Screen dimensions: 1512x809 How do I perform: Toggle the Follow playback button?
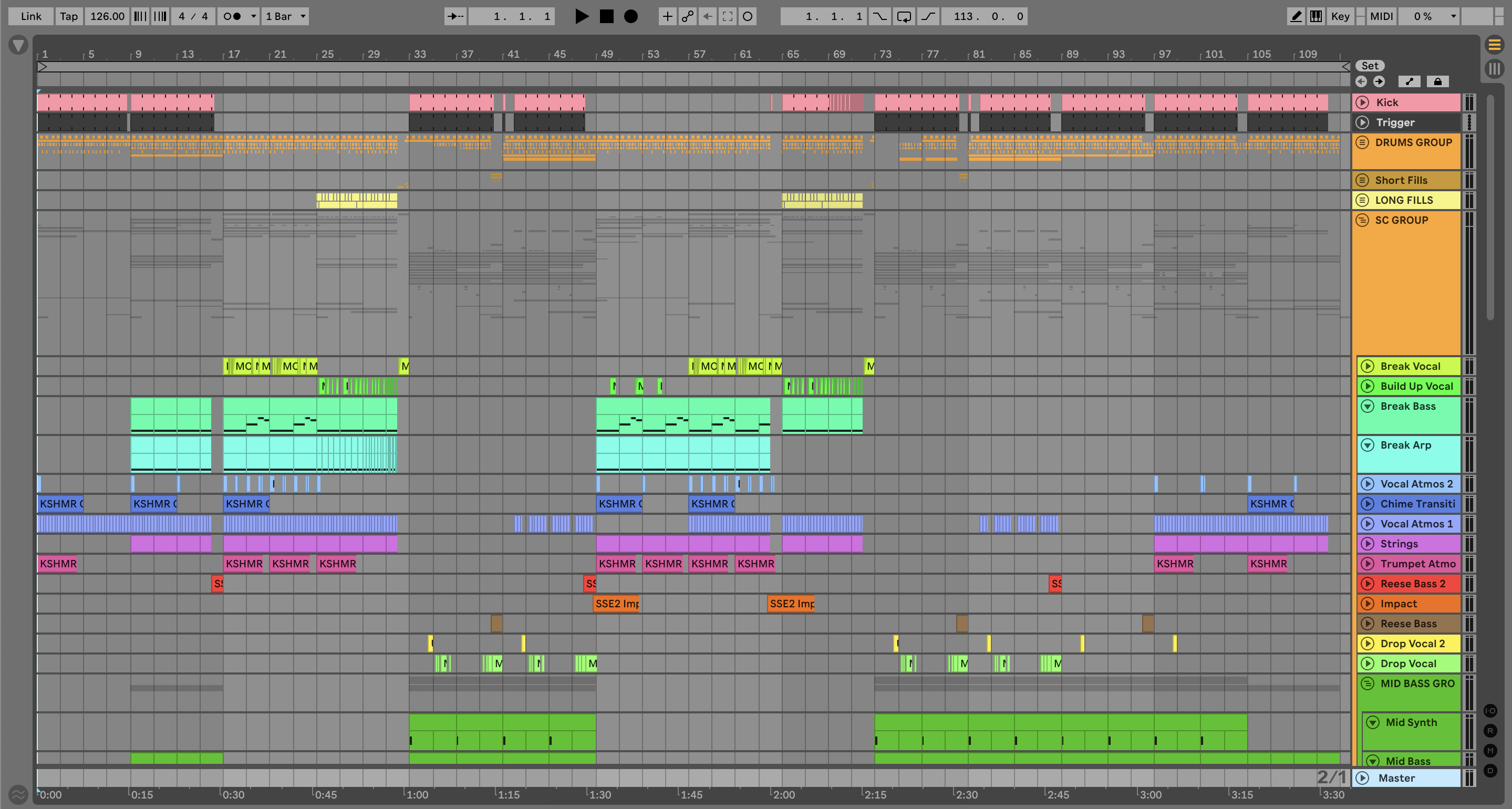click(455, 16)
